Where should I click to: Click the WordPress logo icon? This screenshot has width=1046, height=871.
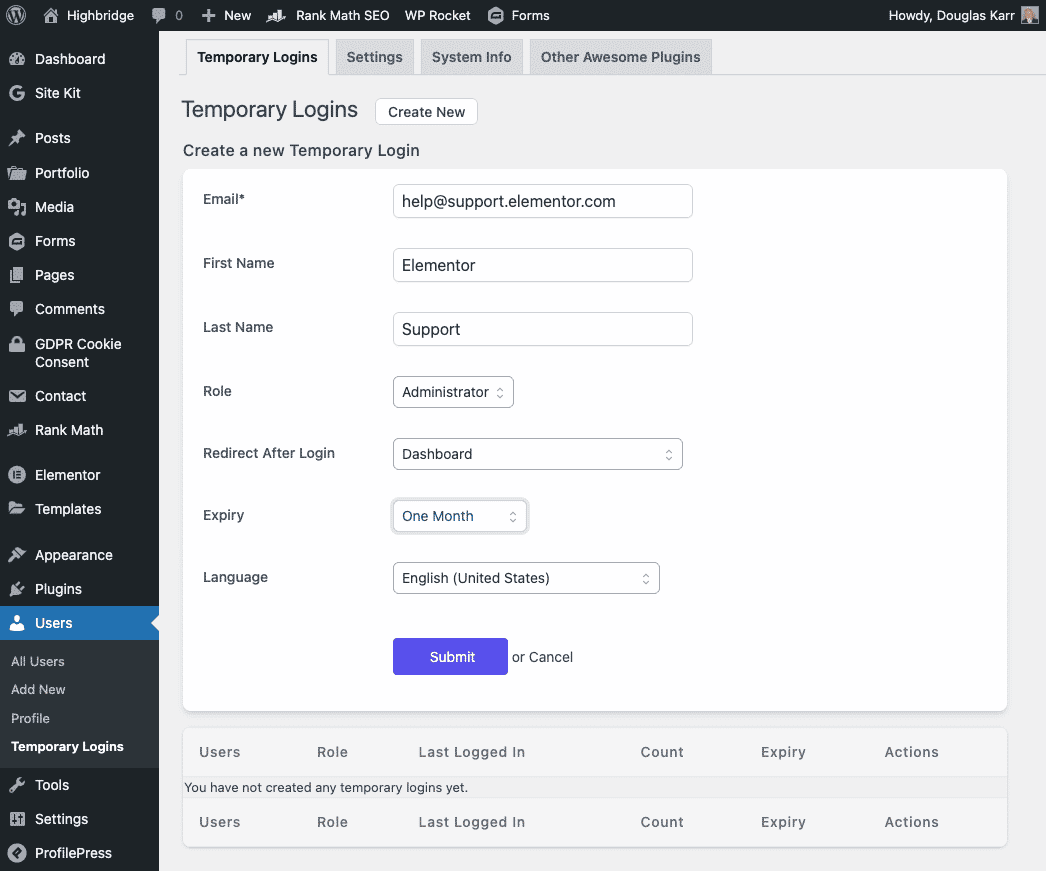click(16, 15)
